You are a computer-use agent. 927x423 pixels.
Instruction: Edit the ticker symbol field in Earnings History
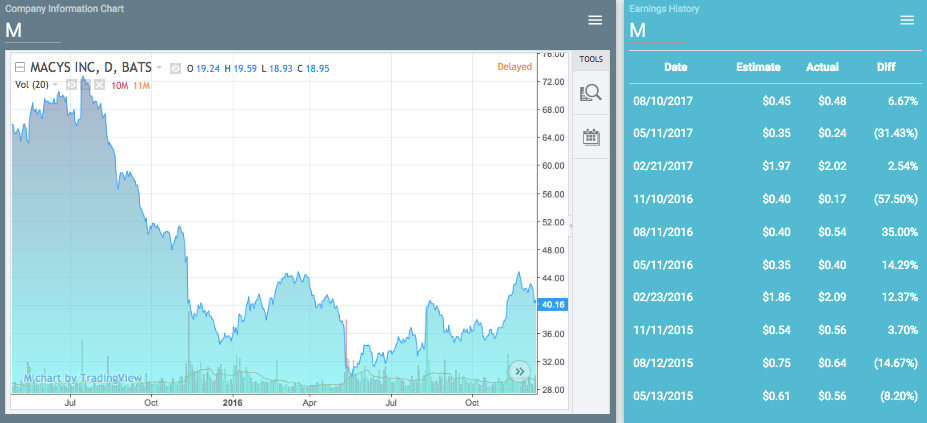[x=657, y=31]
